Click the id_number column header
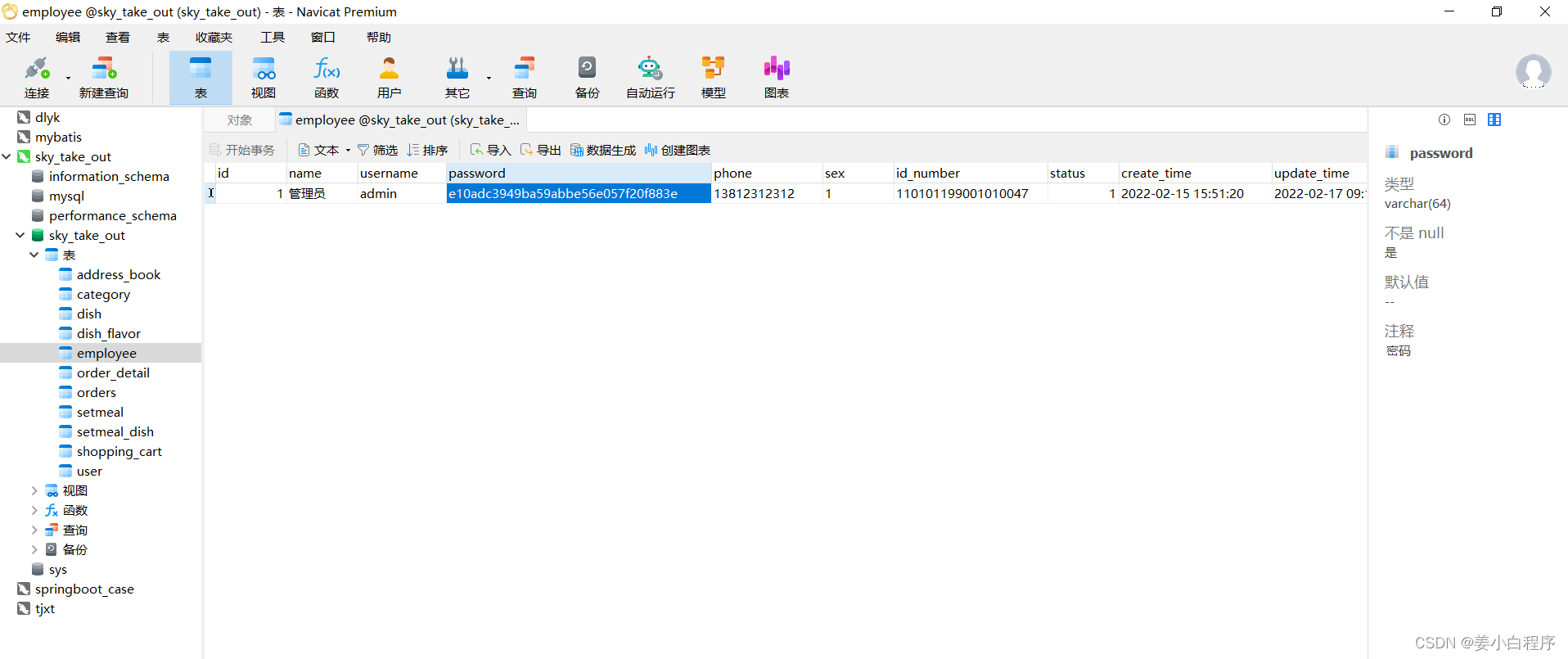Viewport: 1568px width, 659px height. [971, 173]
